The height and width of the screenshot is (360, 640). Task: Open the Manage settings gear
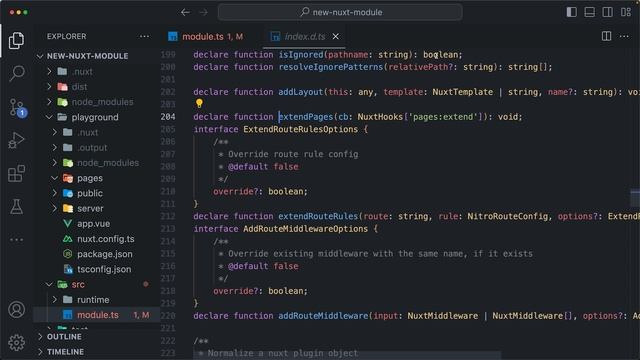(16, 342)
